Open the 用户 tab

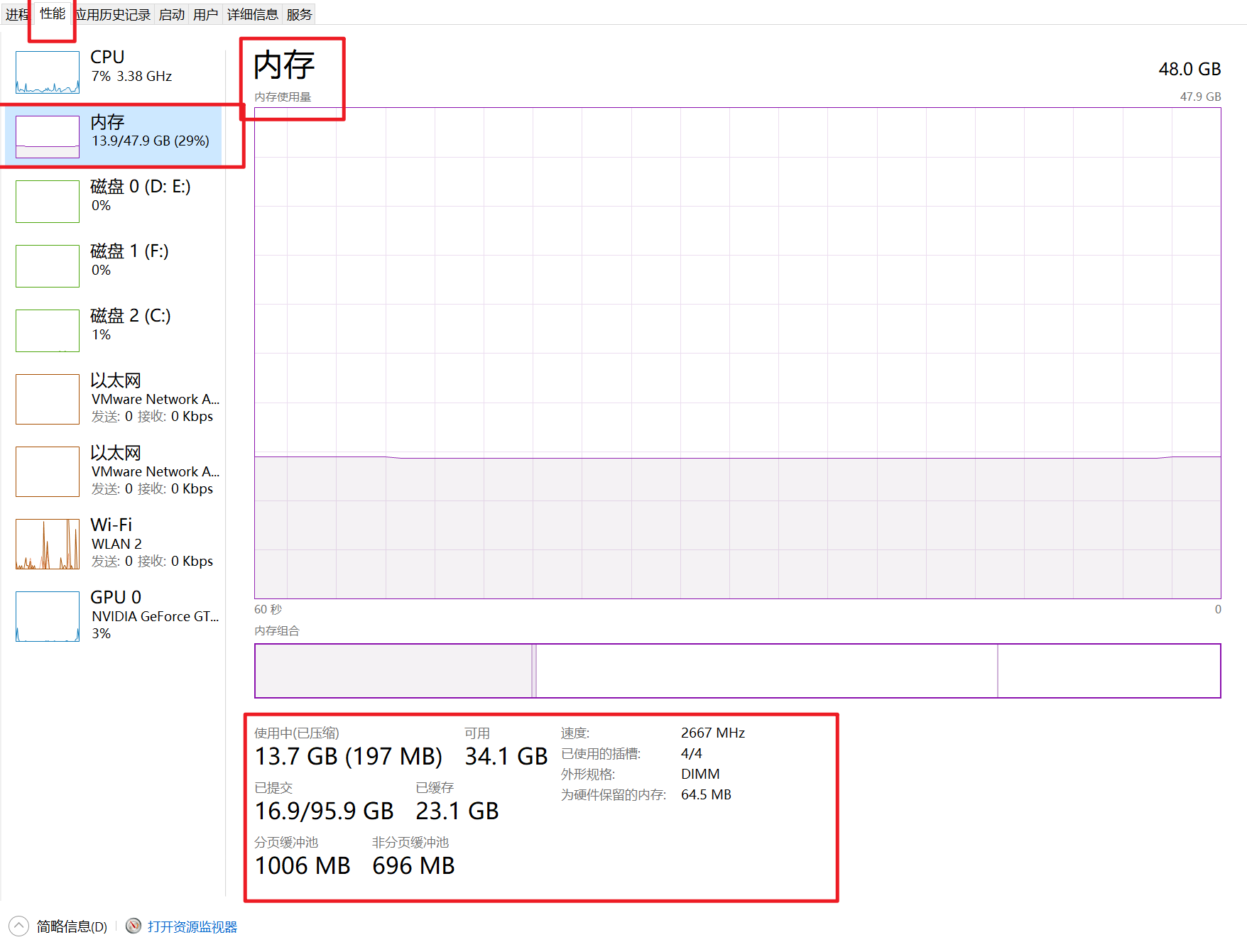coord(205,14)
